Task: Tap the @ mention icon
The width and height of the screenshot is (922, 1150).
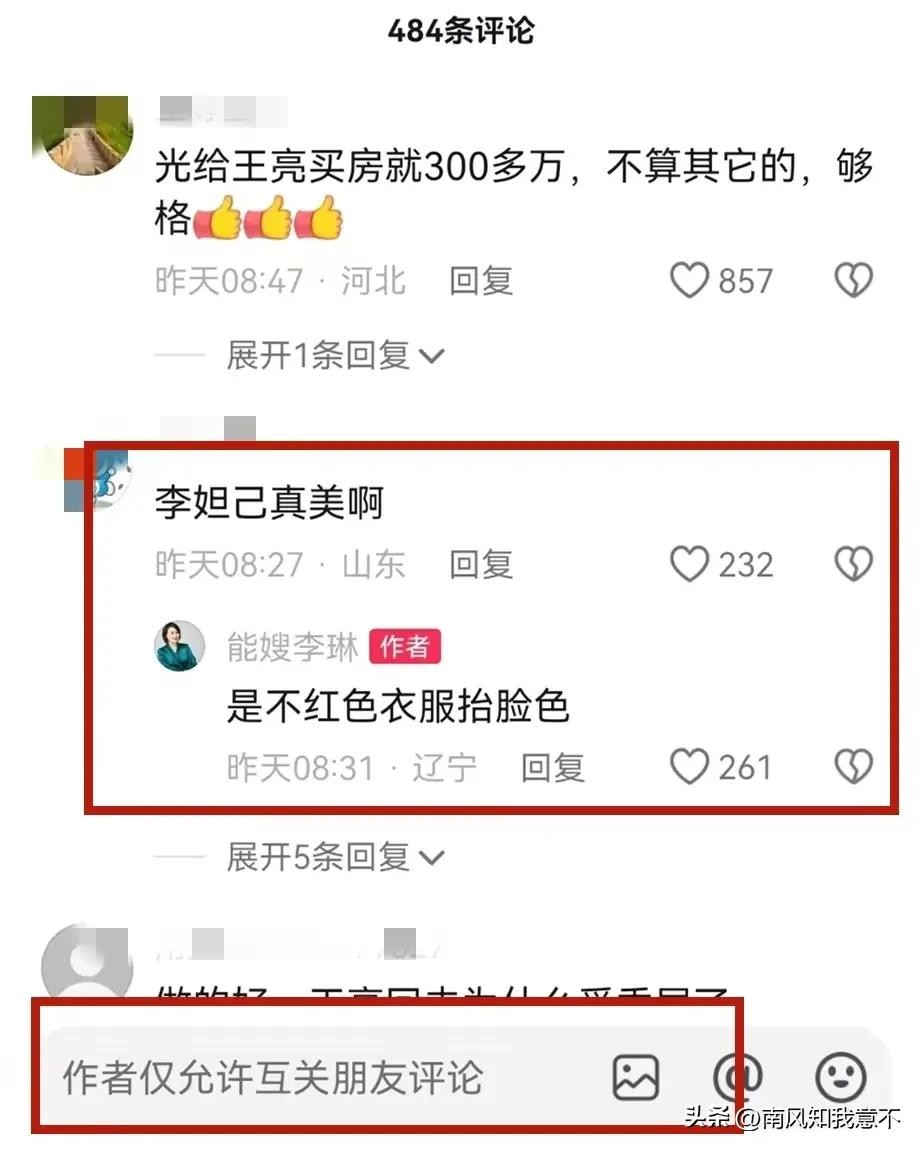Action: [737, 1077]
